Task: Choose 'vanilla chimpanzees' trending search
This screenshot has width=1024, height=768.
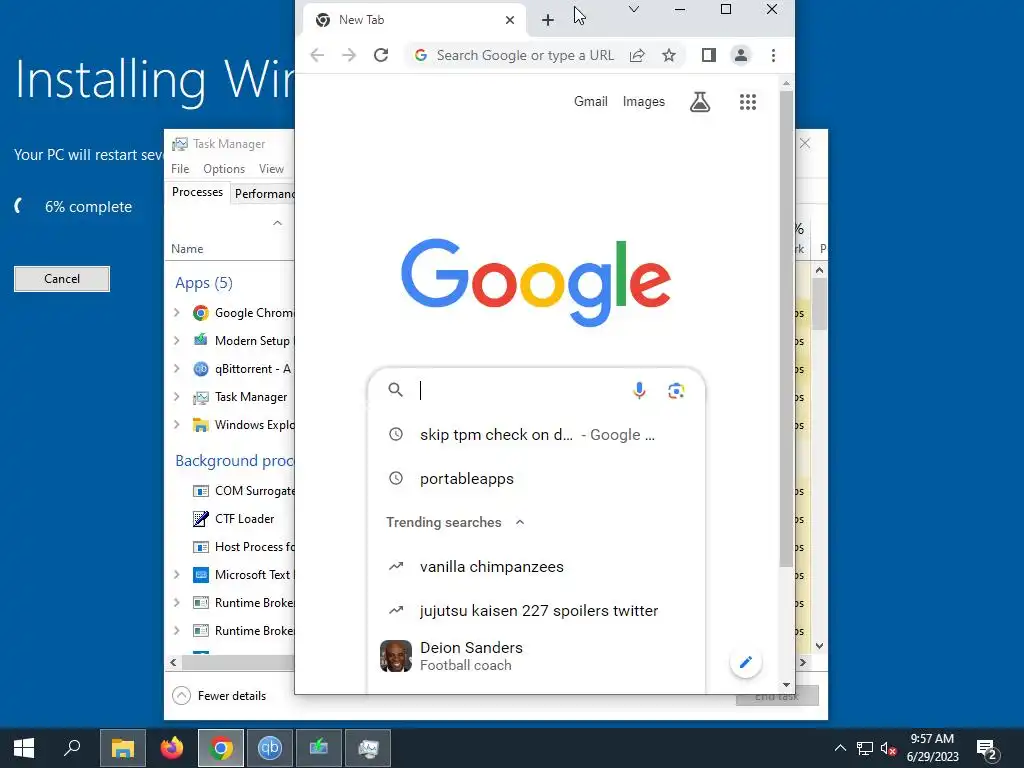Action: click(x=537, y=567)
